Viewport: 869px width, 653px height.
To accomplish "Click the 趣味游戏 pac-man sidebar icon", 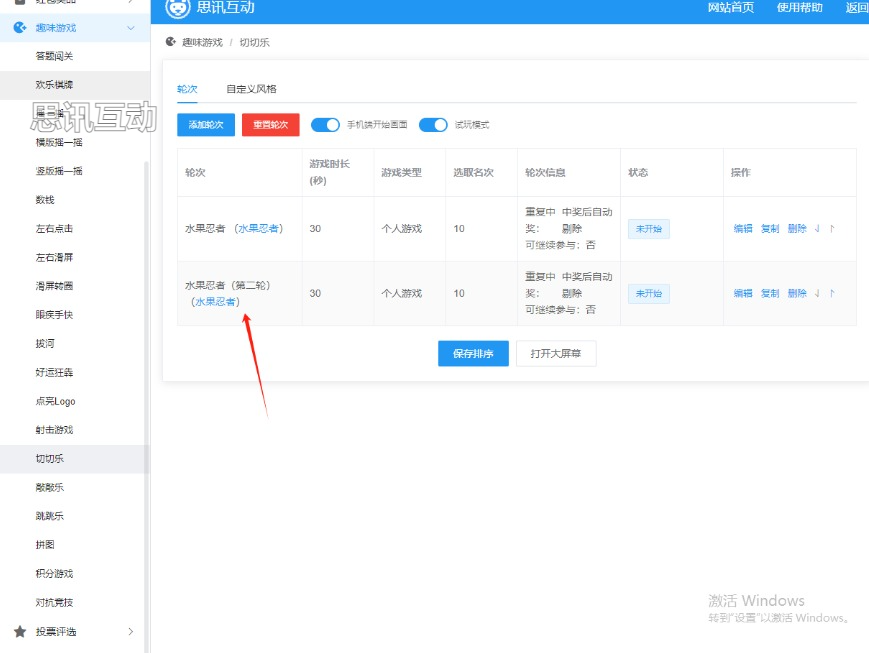I will (20, 27).
